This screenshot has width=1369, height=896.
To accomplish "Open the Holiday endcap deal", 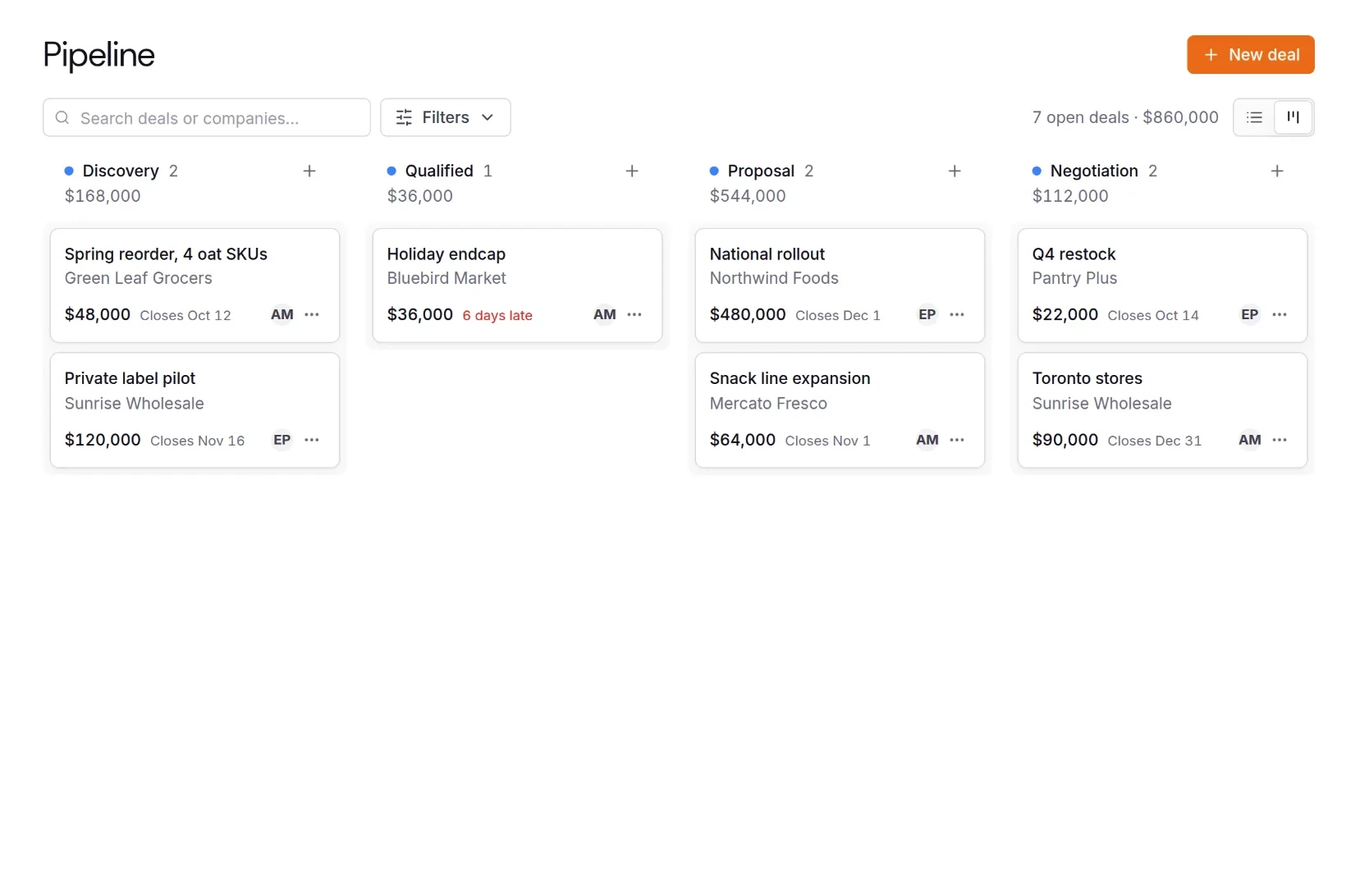I will 517,286.
